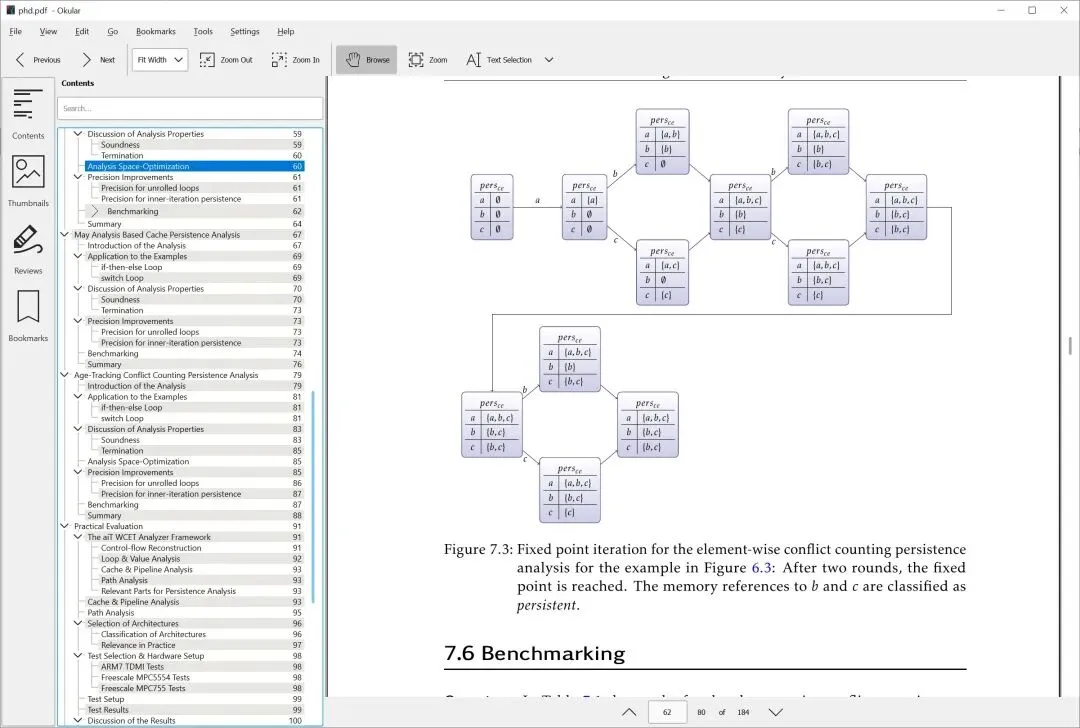This screenshot has height=728, width=1080.
Task: Open the View menu
Action: coord(48,32)
